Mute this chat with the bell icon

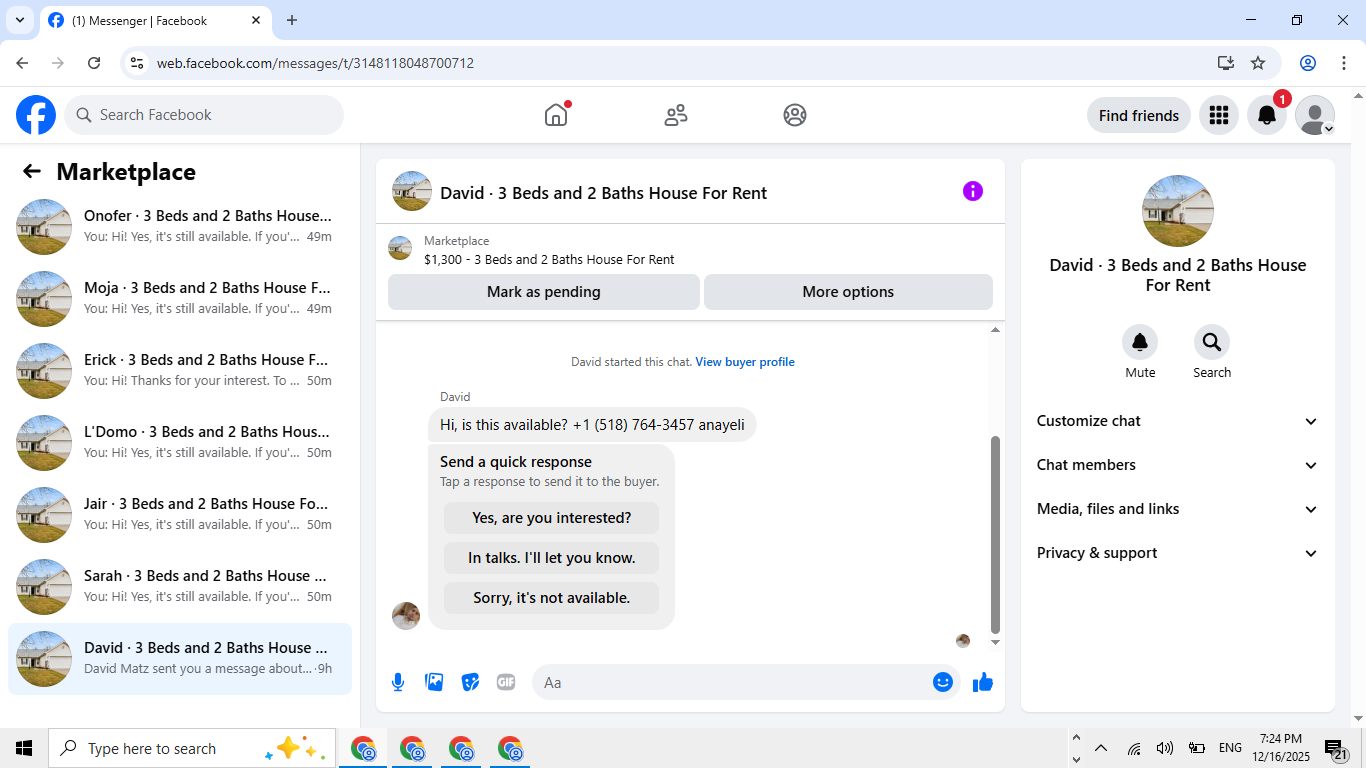(x=1140, y=343)
